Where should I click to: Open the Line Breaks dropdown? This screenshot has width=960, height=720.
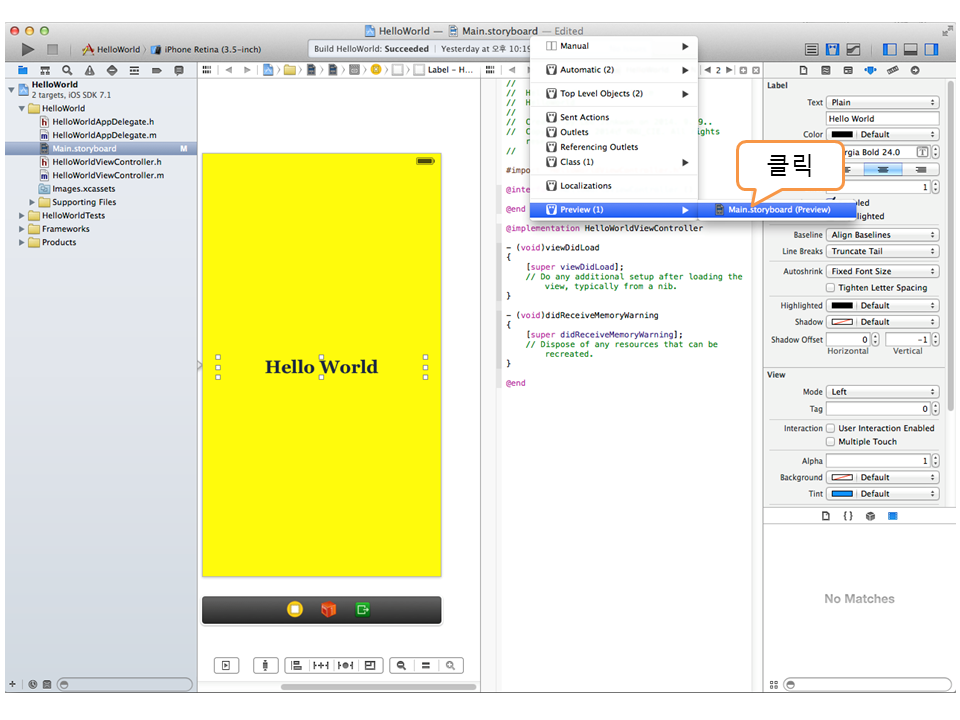882,251
